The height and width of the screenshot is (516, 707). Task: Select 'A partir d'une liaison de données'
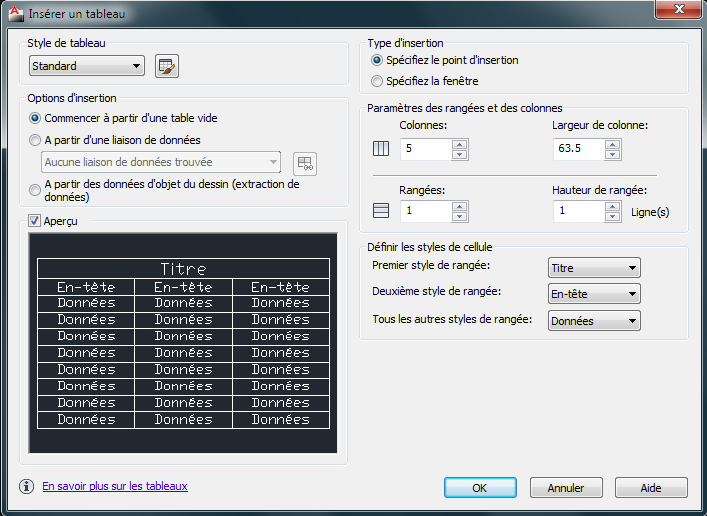(x=115, y=140)
